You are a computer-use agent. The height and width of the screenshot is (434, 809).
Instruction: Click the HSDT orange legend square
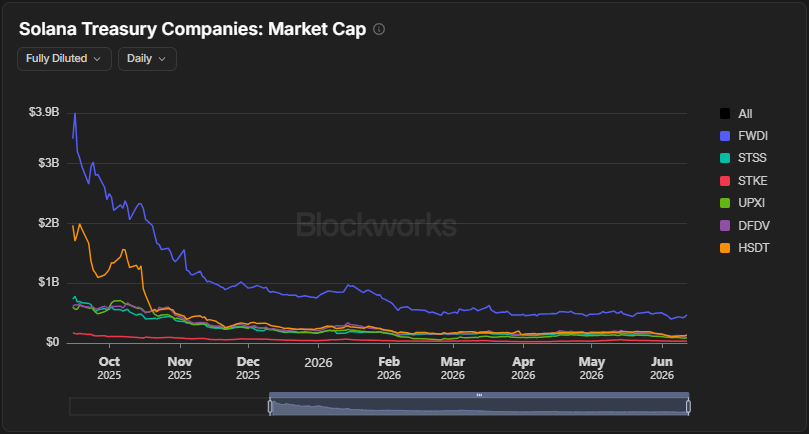tap(725, 248)
